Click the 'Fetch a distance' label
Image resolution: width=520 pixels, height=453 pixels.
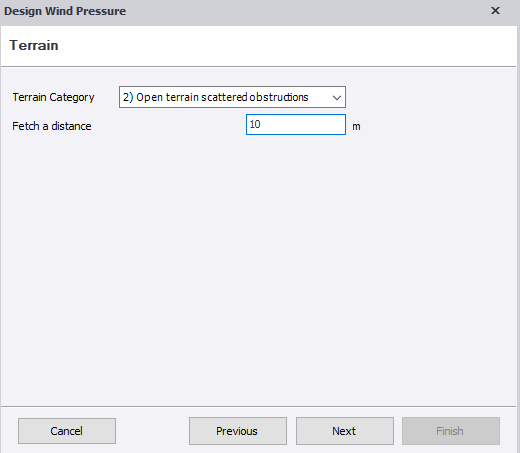[52, 126]
